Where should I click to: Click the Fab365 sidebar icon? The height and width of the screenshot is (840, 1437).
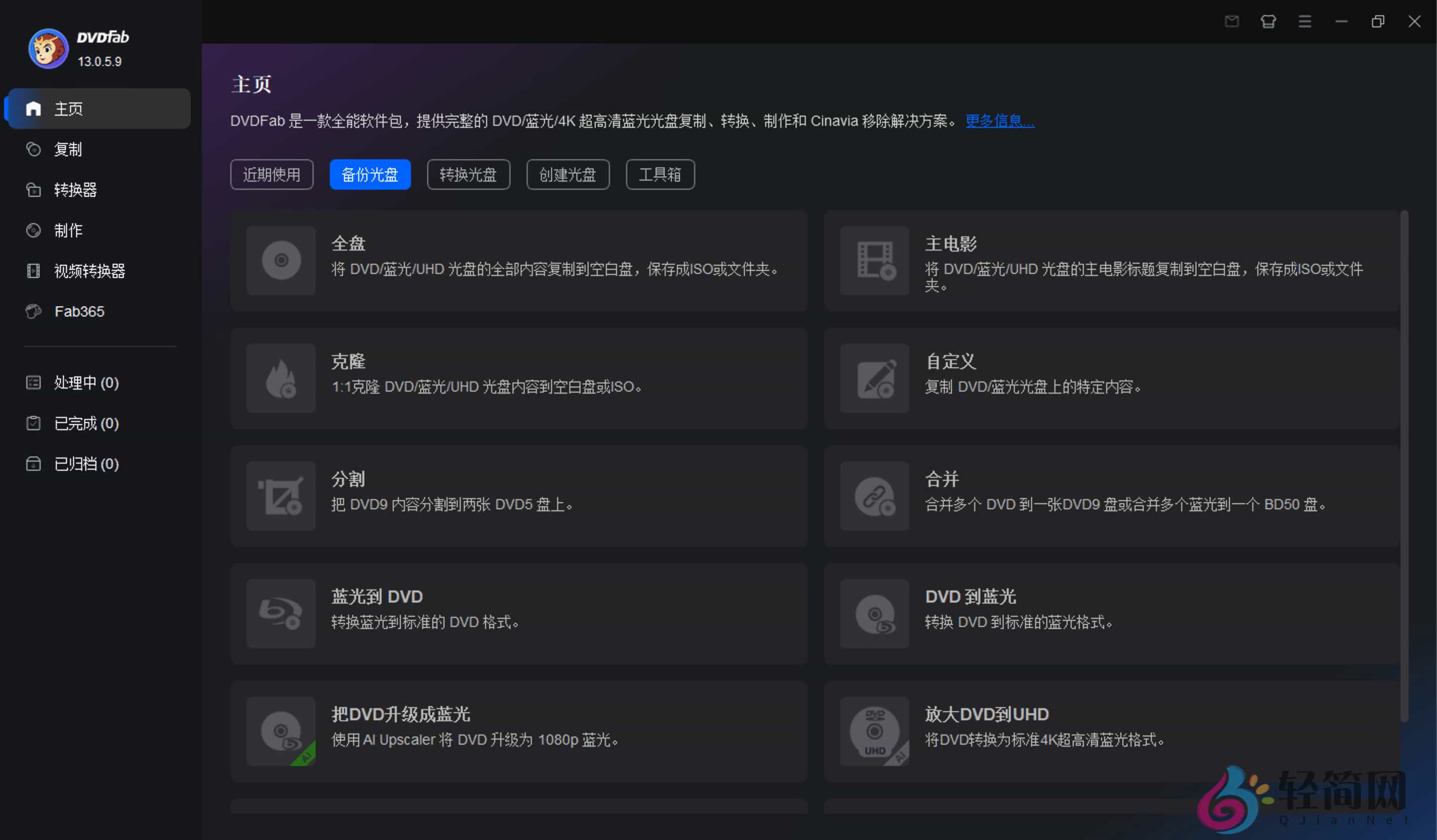point(33,311)
